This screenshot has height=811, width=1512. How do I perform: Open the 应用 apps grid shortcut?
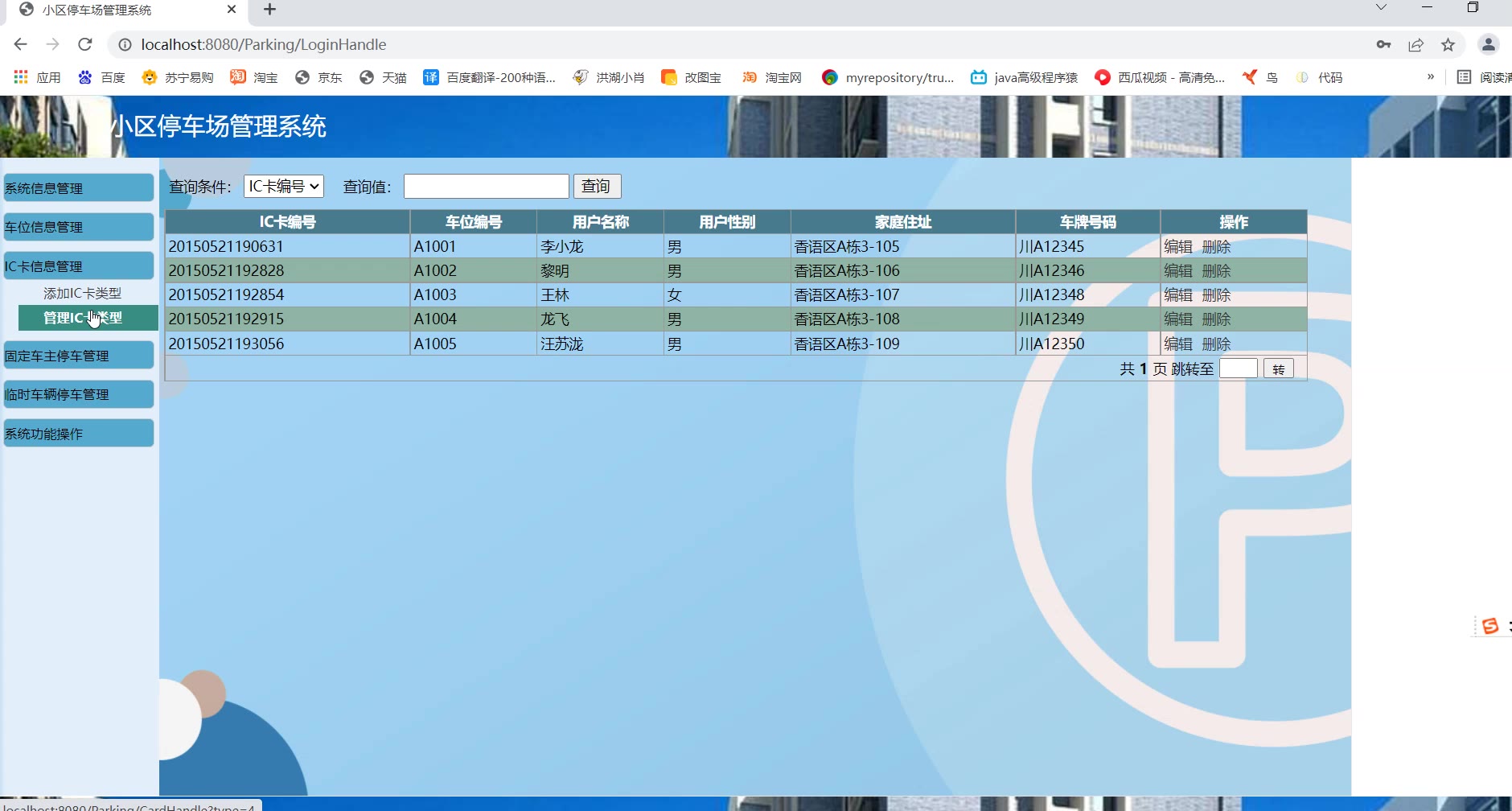[x=38, y=77]
